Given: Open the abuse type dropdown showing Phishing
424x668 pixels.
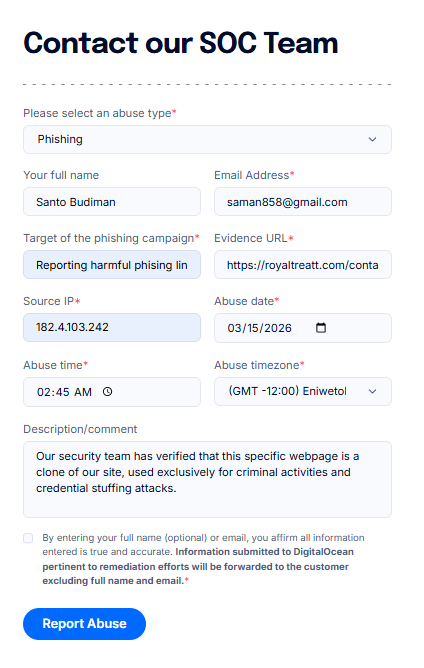Looking at the screenshot, I should pos(207,139).
